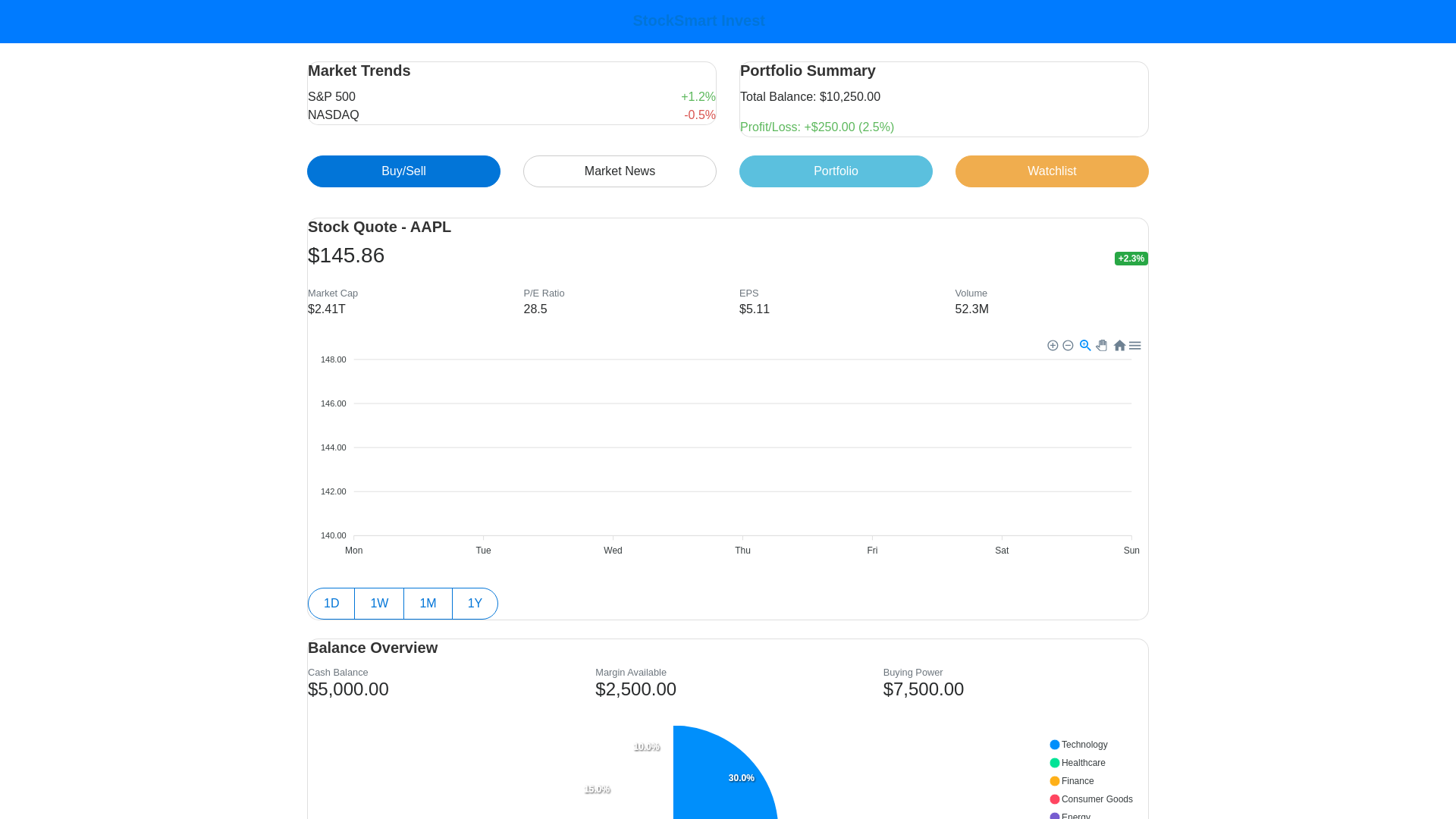Switch chart to 1M range
This screenshot has width=1456, height=819.
point(428,604)
